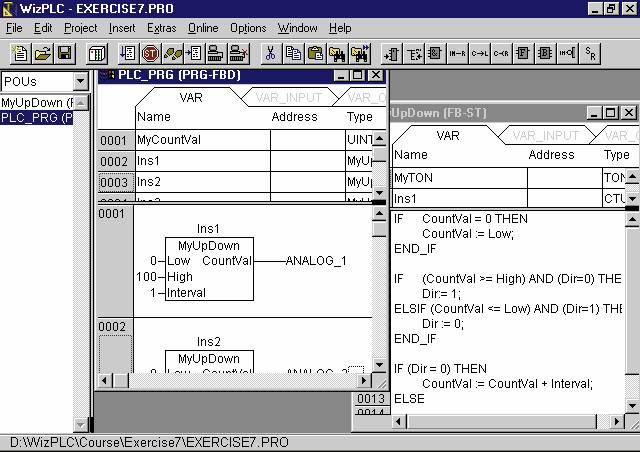Image resolution: width=640 pixels, height=452 pixels.
Task: Select VAR_INPUT tab in PLC_PRG window
Action: coord(289,98)
